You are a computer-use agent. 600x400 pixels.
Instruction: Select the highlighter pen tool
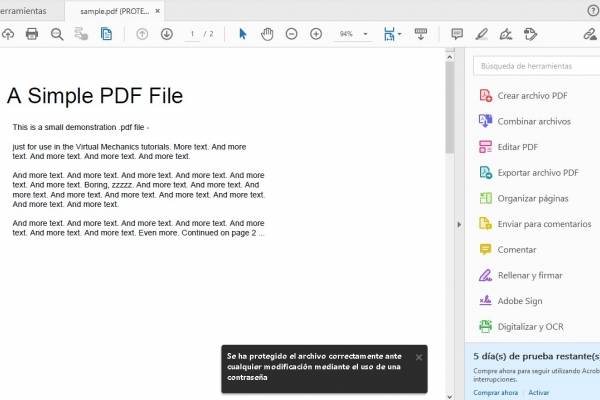482,34
